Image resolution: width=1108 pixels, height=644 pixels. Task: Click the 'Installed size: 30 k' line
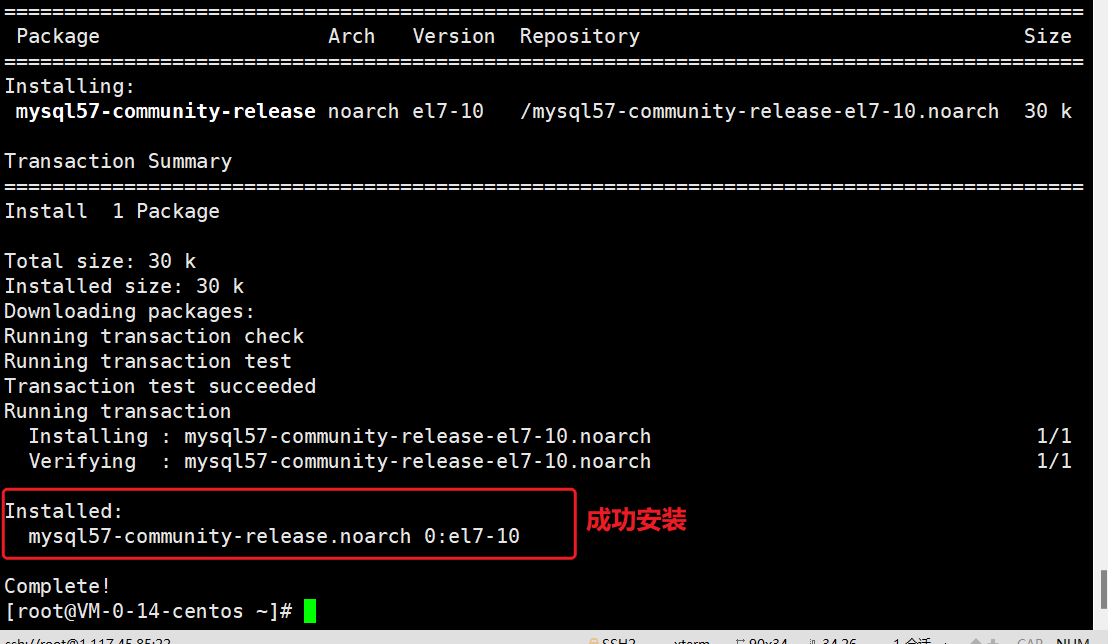pos(124,286)
